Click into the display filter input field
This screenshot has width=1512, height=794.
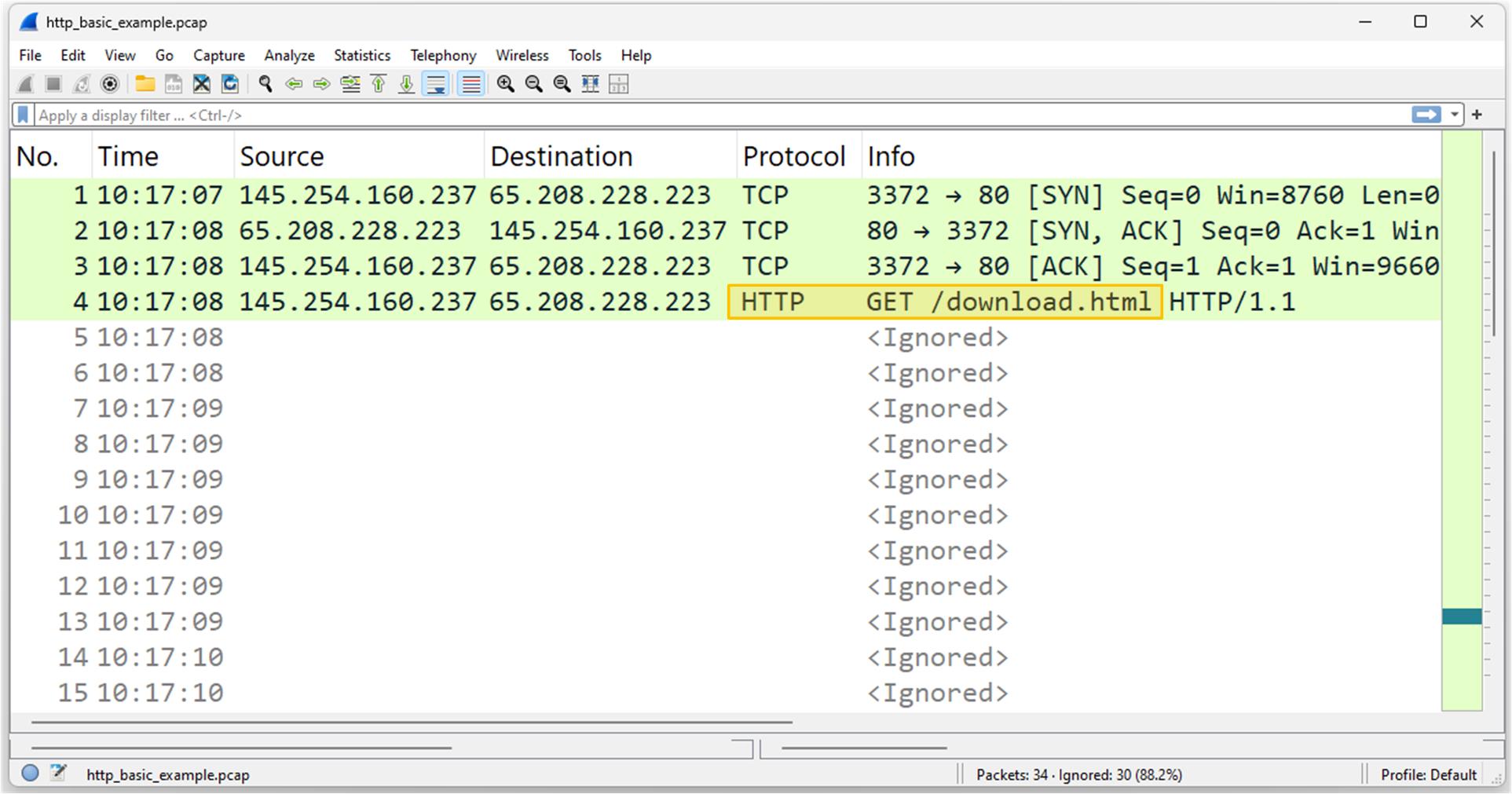point(707,115)
